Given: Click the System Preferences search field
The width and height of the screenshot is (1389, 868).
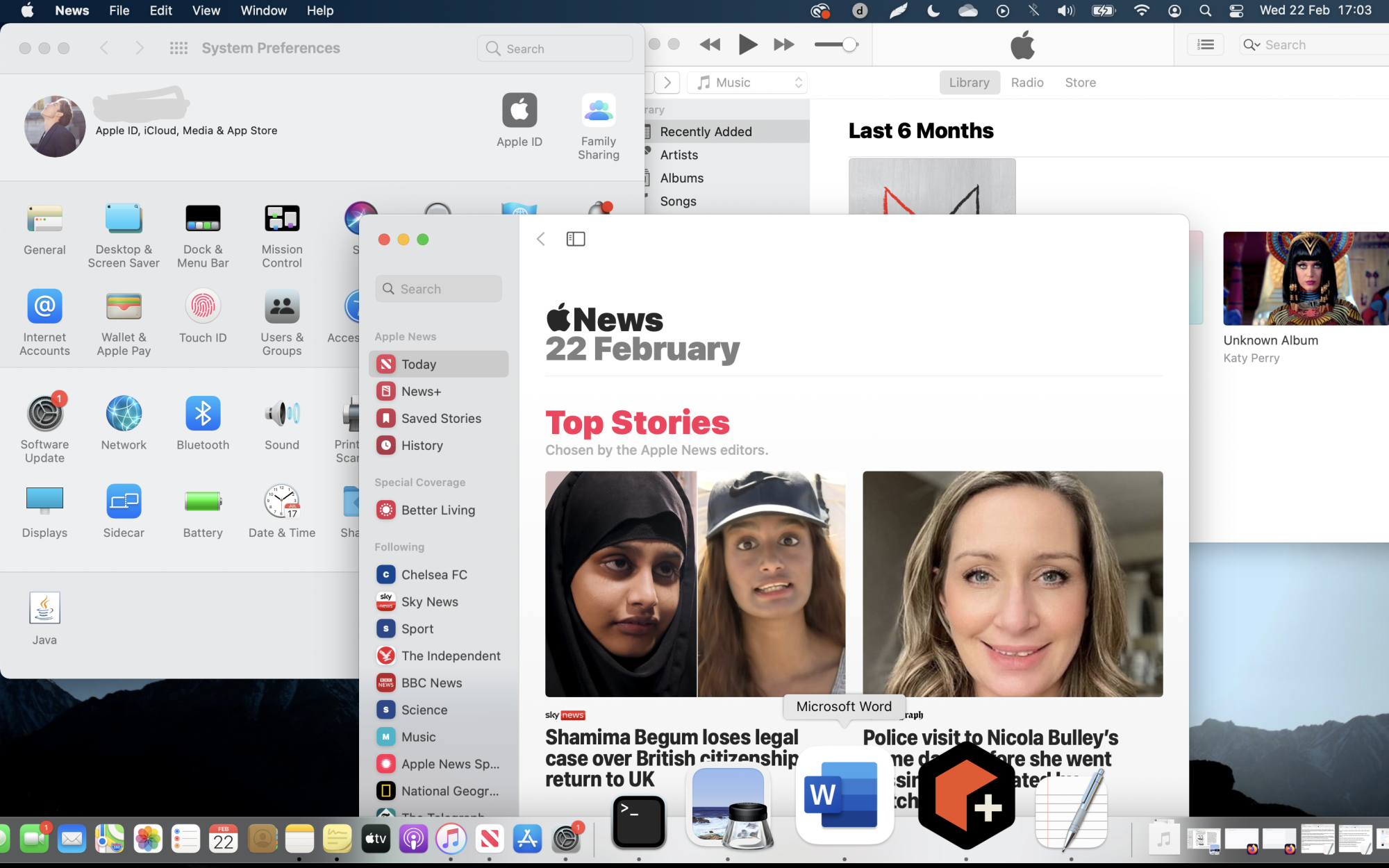Looking at the screenshot, I should pyautogui.click(x=556, y=49).
